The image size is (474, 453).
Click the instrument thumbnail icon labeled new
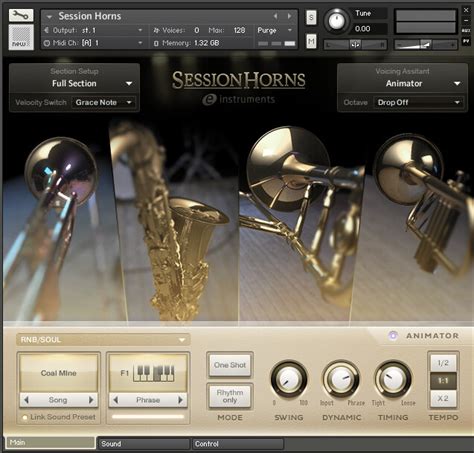[x=21, y=37]
